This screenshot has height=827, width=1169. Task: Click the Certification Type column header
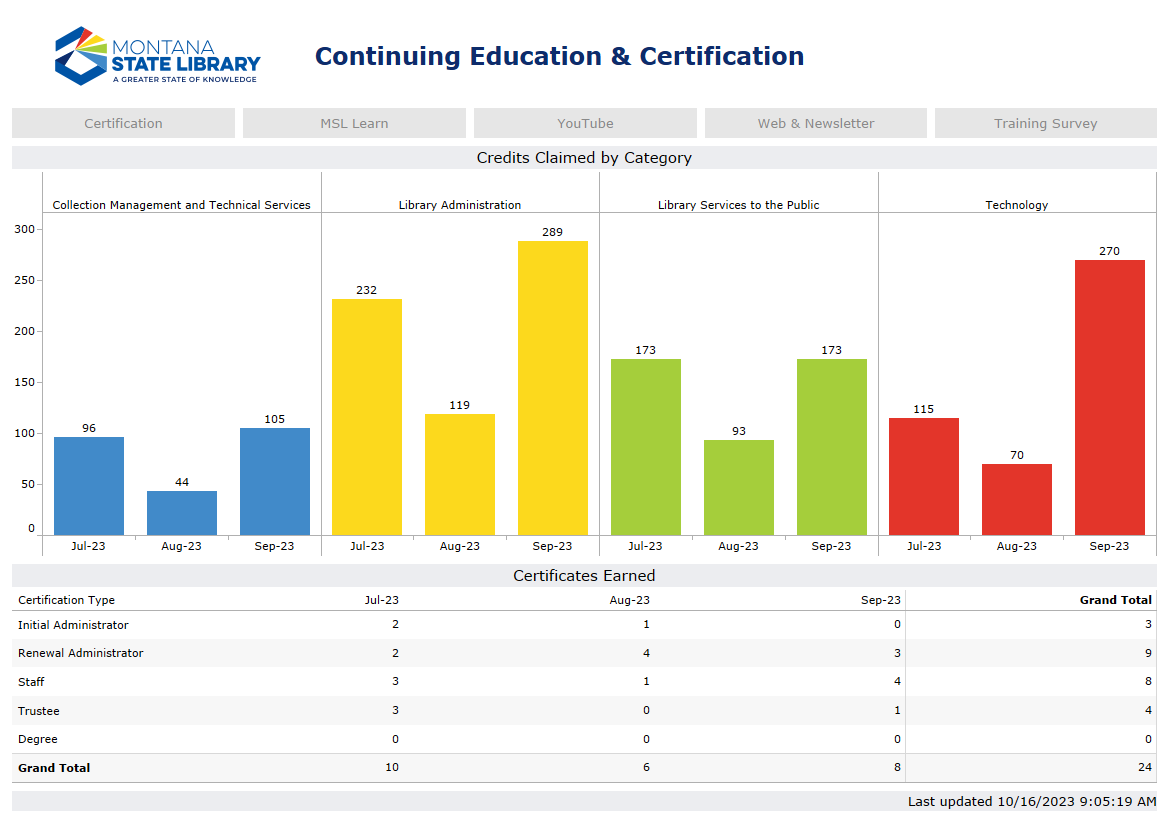pos(66,599)
